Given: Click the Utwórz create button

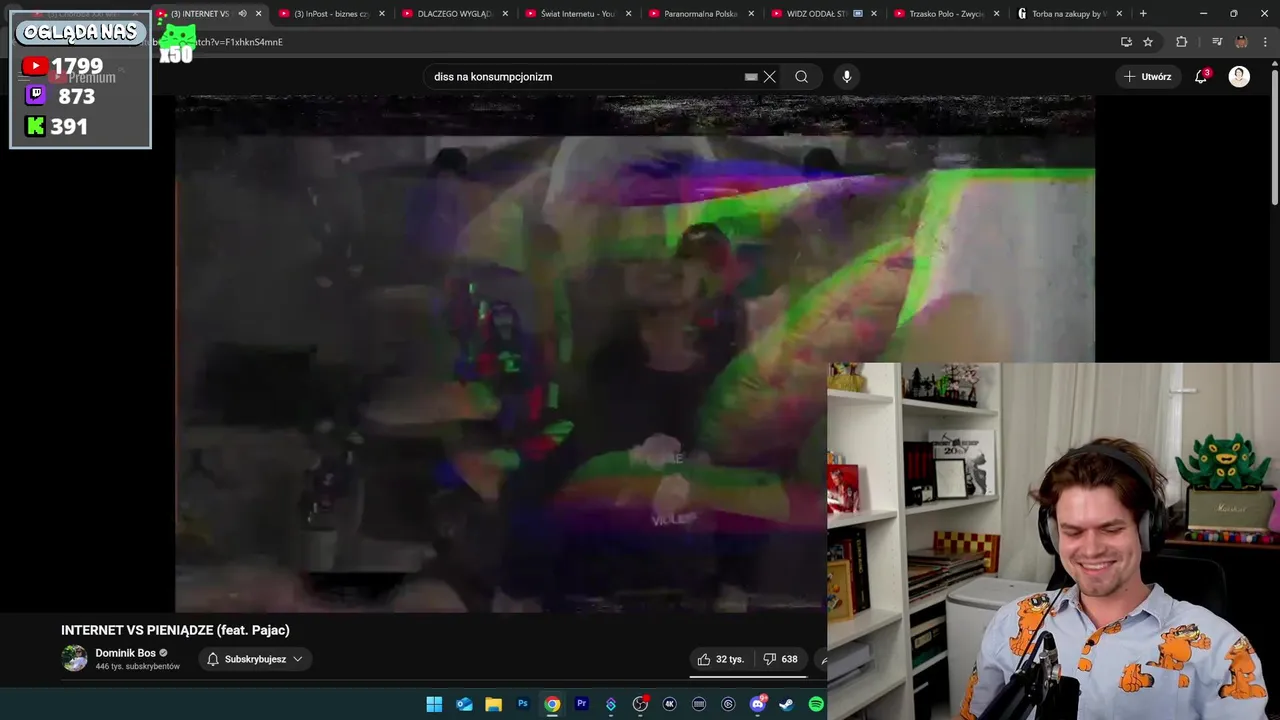Looking at the screenshot, I should [1148, 76].
